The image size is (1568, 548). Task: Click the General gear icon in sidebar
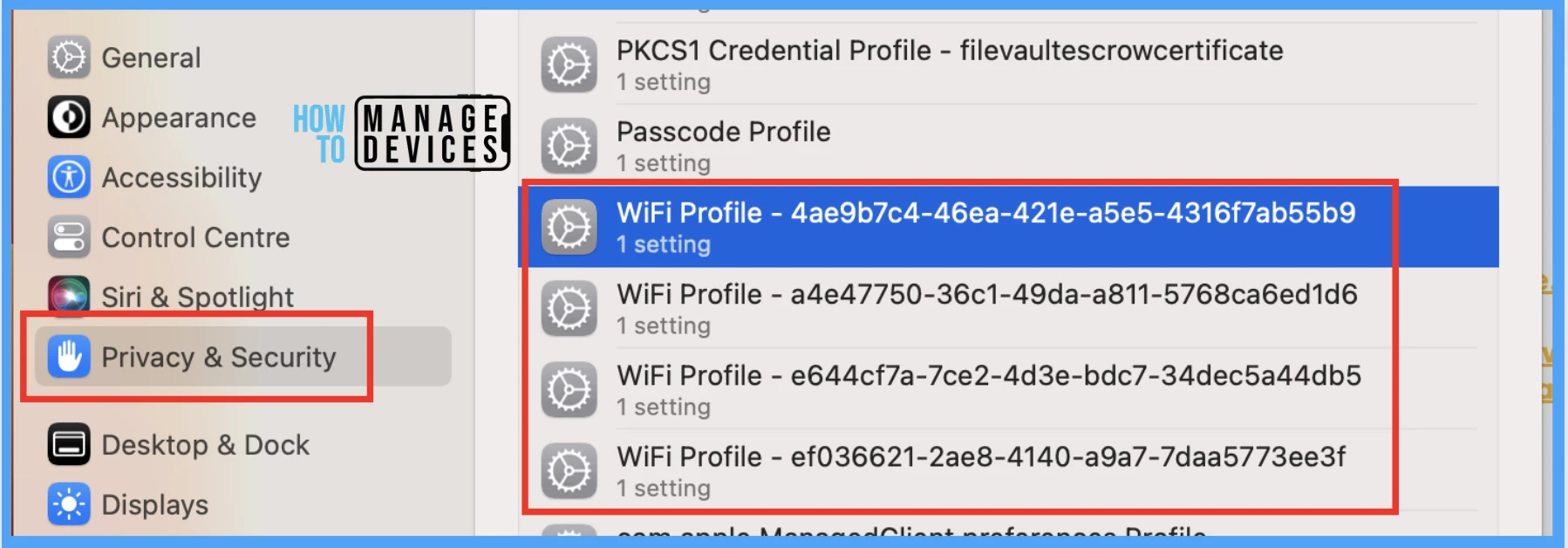click(x=69, y=58)
